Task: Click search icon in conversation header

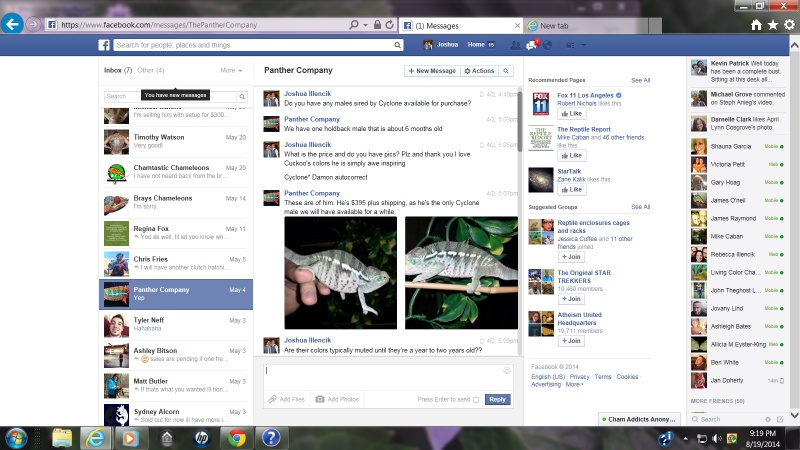Action: click(506, 71)
